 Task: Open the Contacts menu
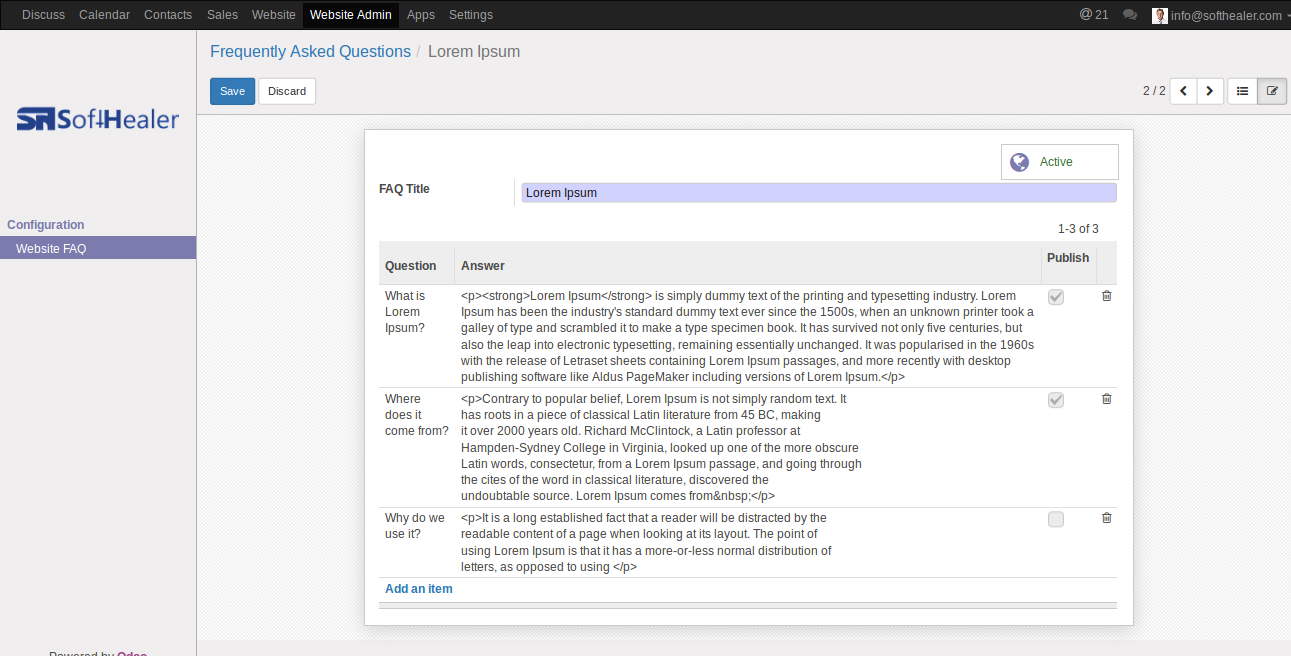pyautogui.click(x=168, y=15)
